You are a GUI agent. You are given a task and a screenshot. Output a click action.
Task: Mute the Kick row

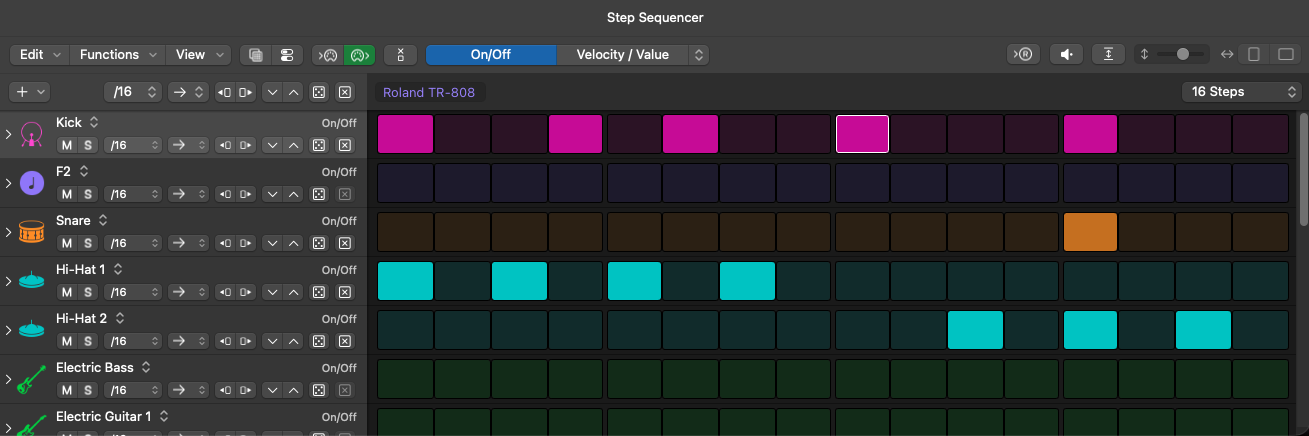pyautogui.click(x=67, y=145)
